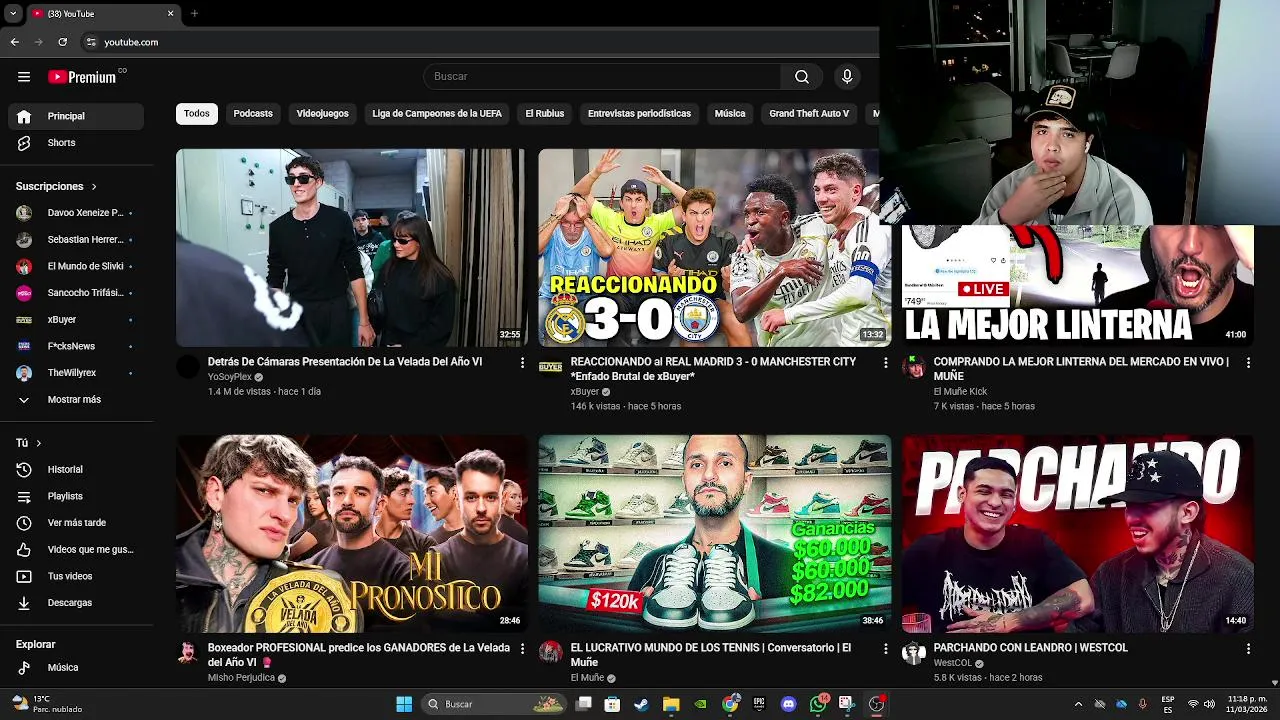Play MI PRONOSTICO video thumbnail

(x=351, y=534)
